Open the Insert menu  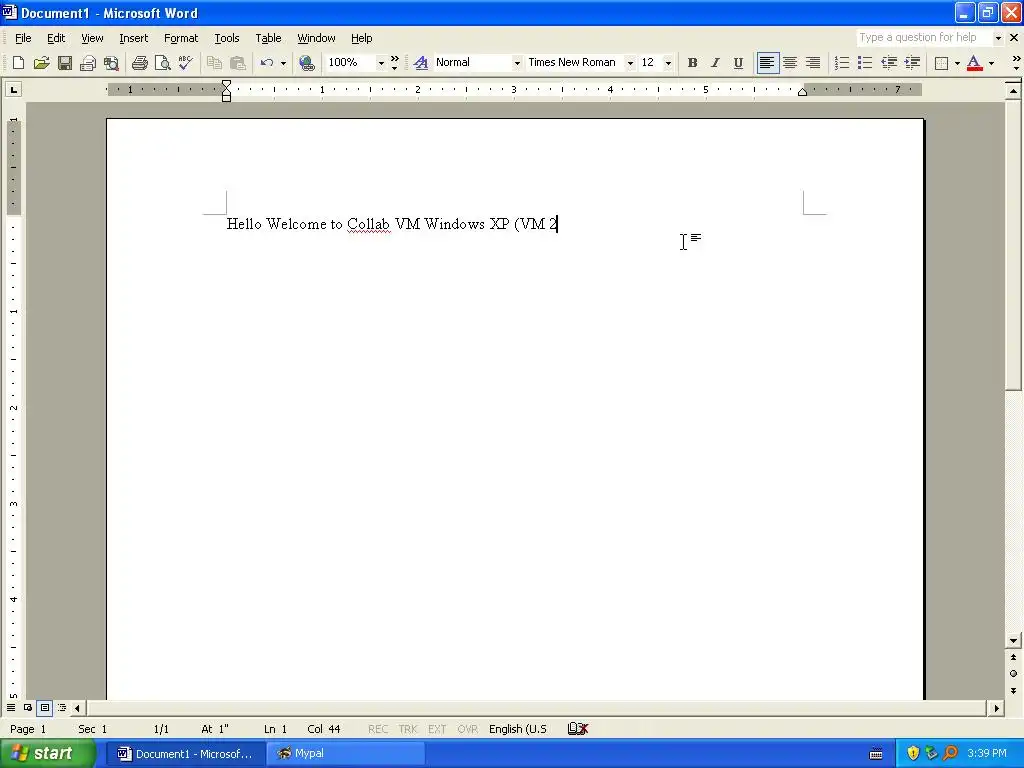(133, 38)
